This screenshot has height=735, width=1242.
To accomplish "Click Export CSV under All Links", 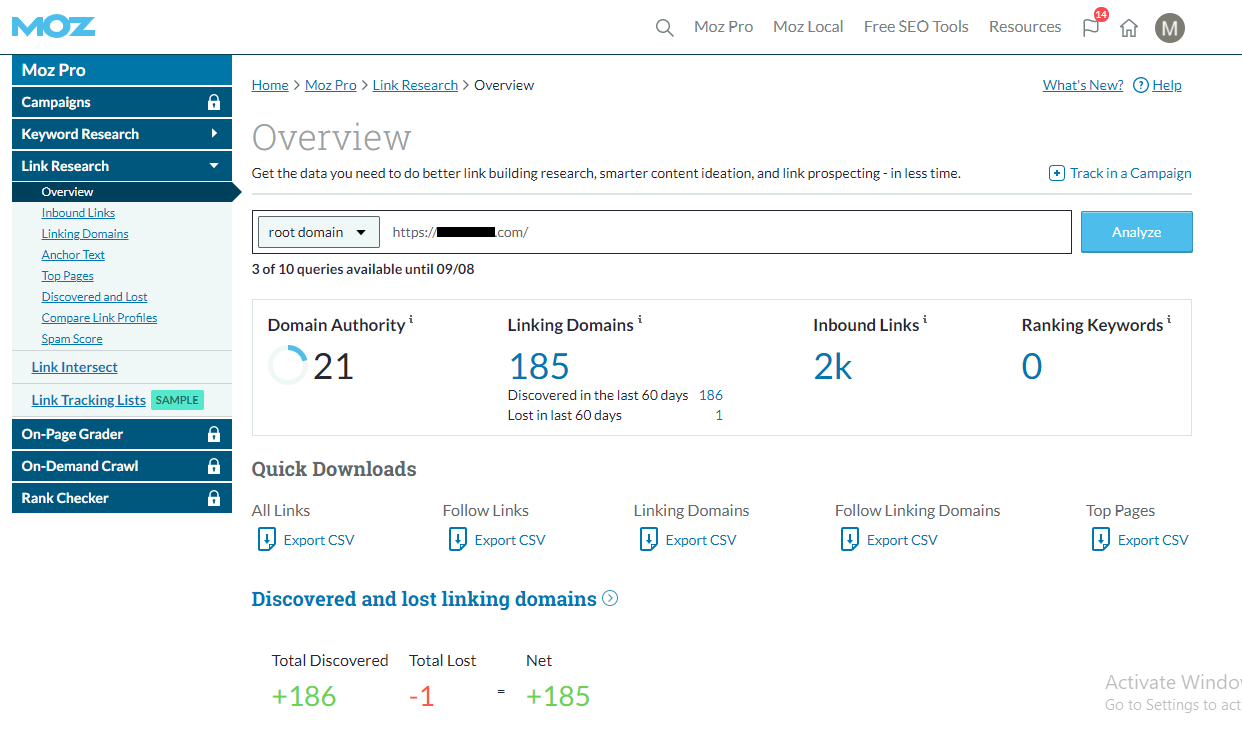I will coord(319,540).
